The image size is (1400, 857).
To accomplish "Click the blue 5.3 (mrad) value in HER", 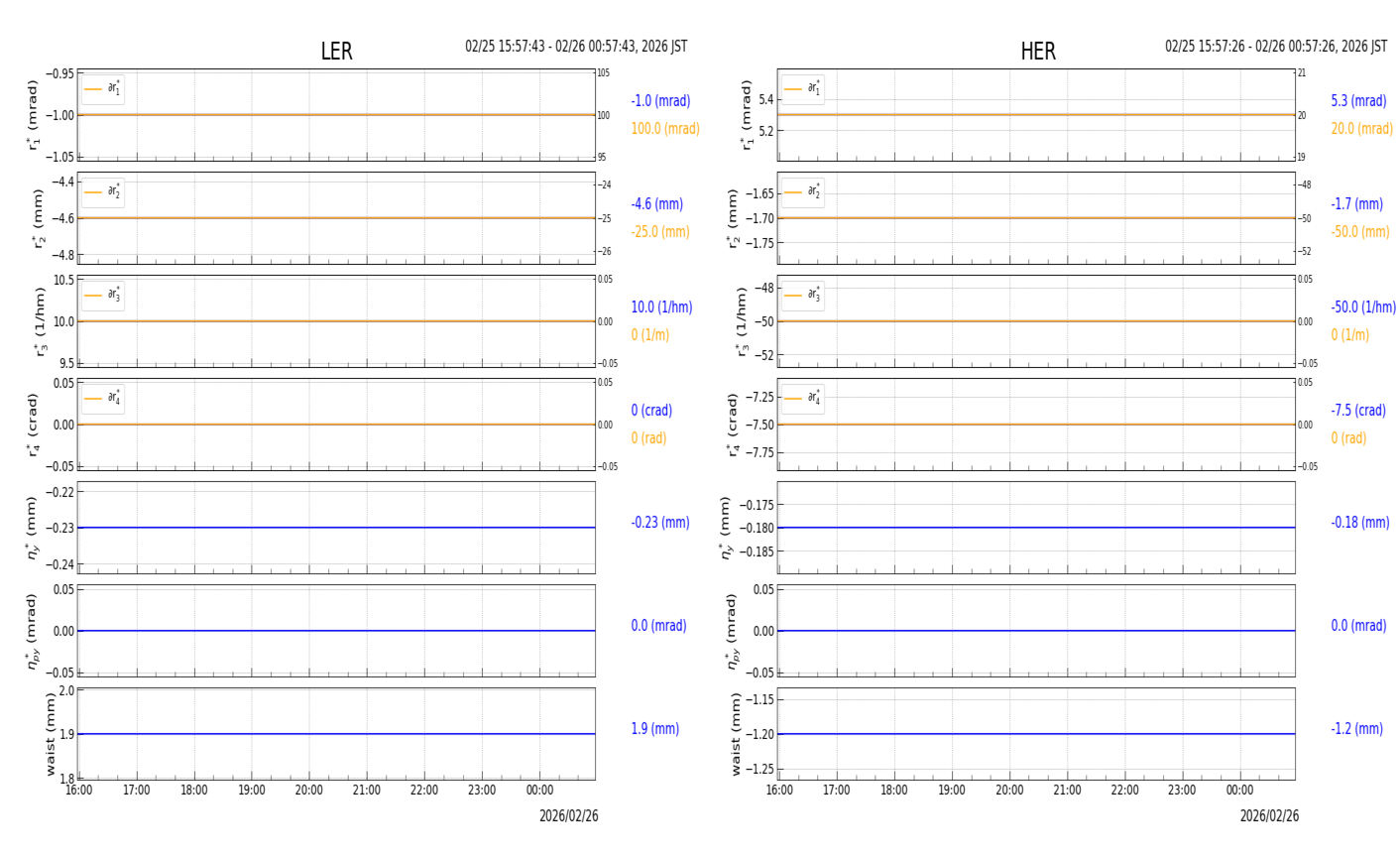I will [1358, 101].
